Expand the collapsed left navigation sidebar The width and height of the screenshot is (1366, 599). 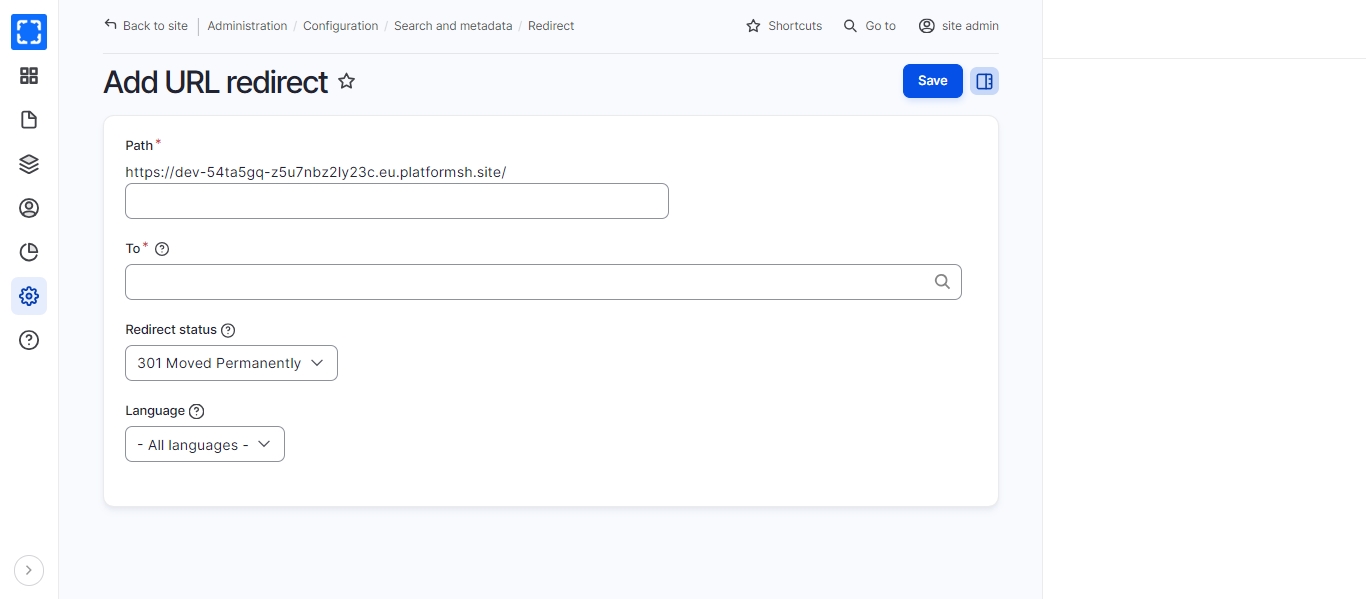click(x=29, y=570)
